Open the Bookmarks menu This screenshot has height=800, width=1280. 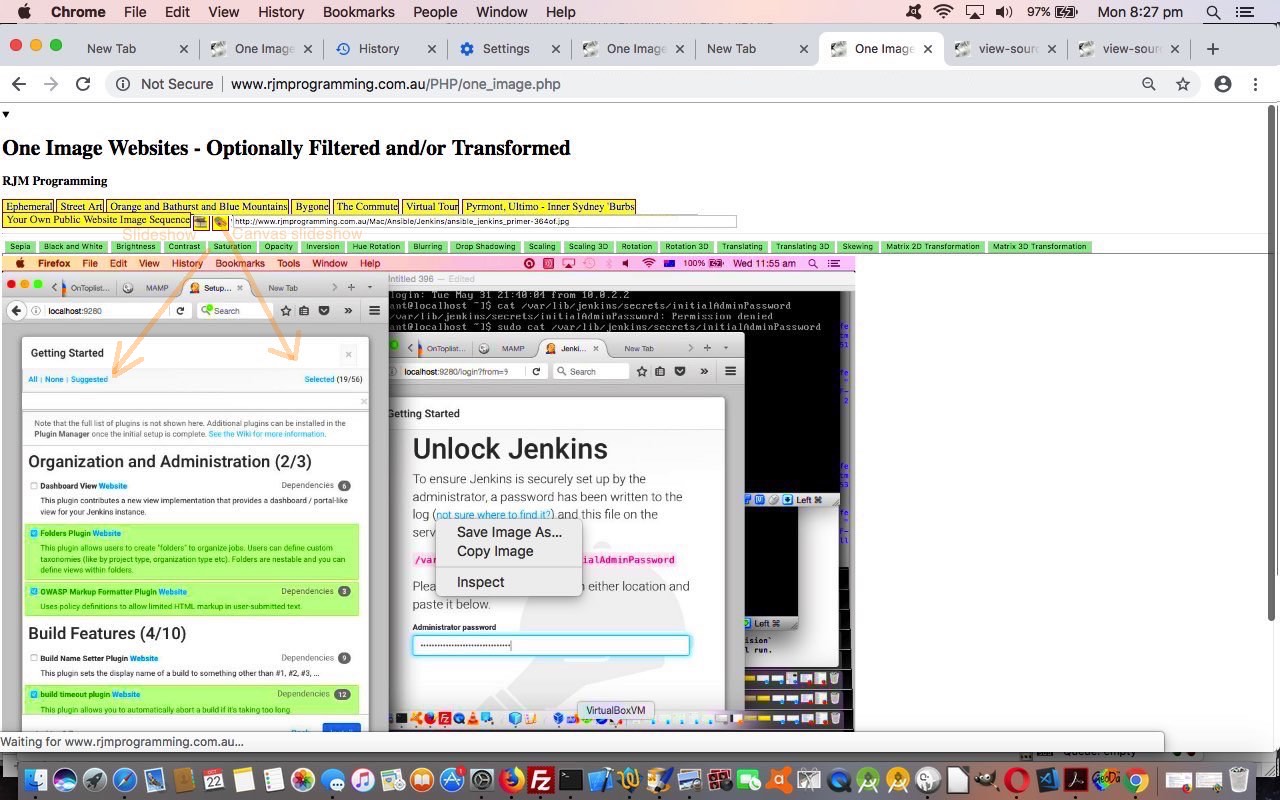tap(359, 12)
